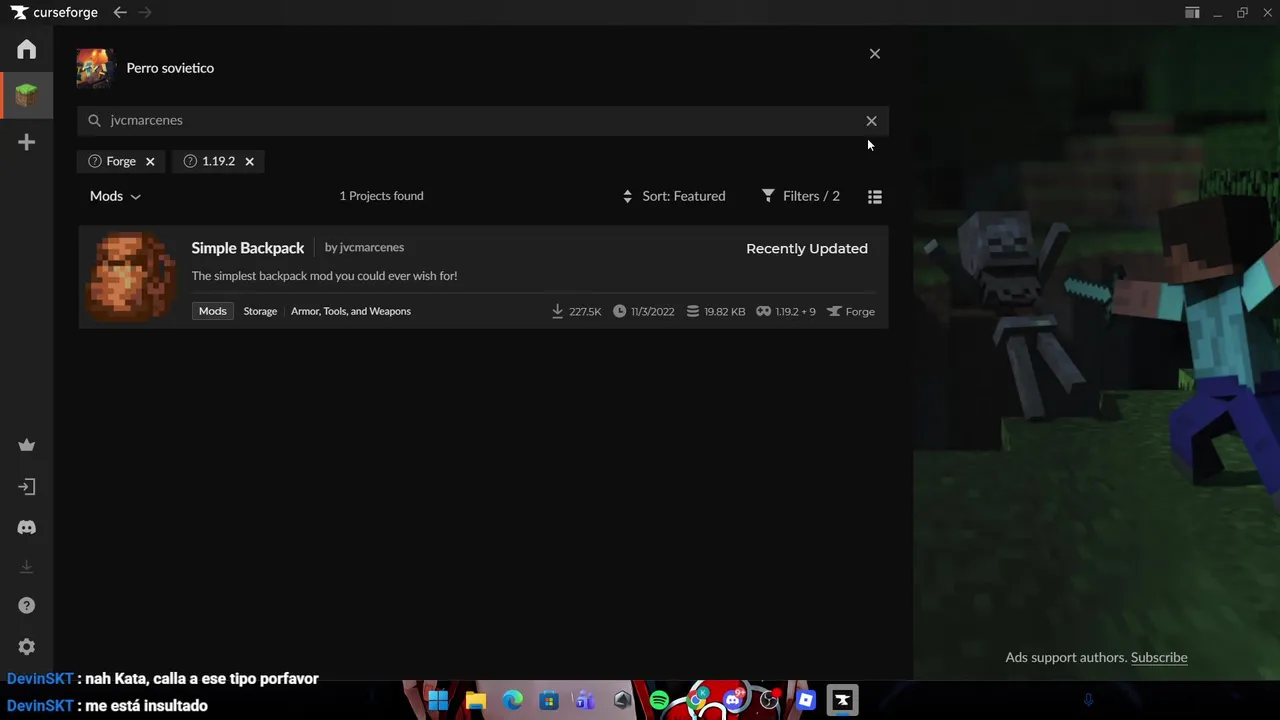
Task: Go back with the left arrow
Action: [x=120, y=12]
